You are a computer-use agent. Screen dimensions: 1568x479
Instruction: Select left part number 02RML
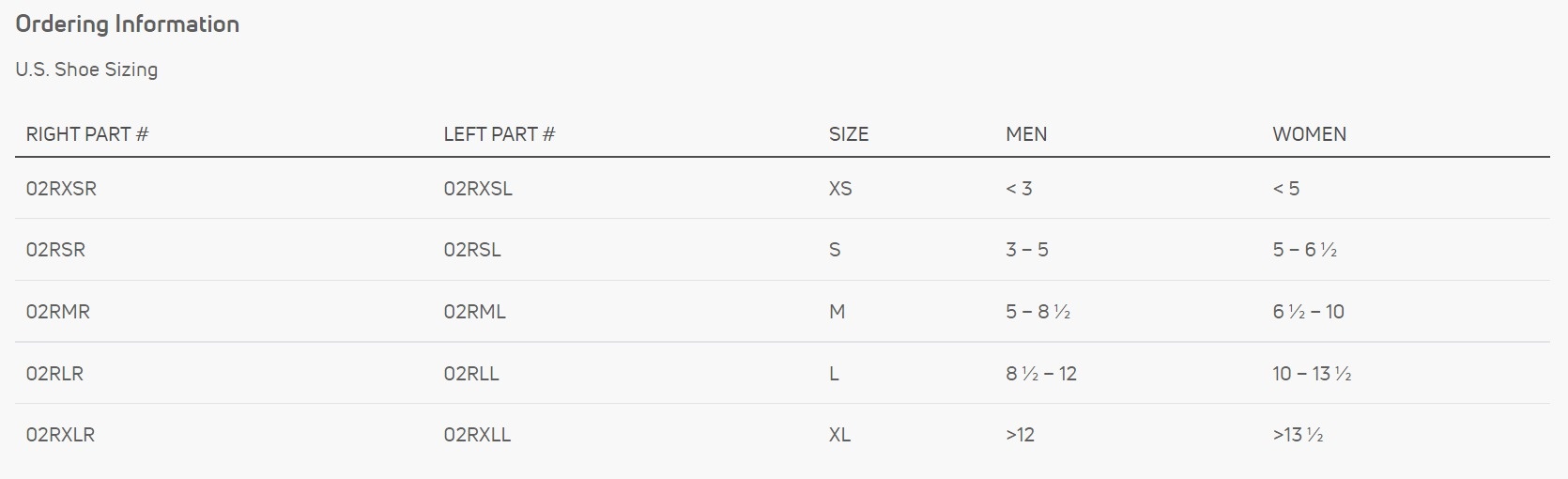[x=474, y=312]
